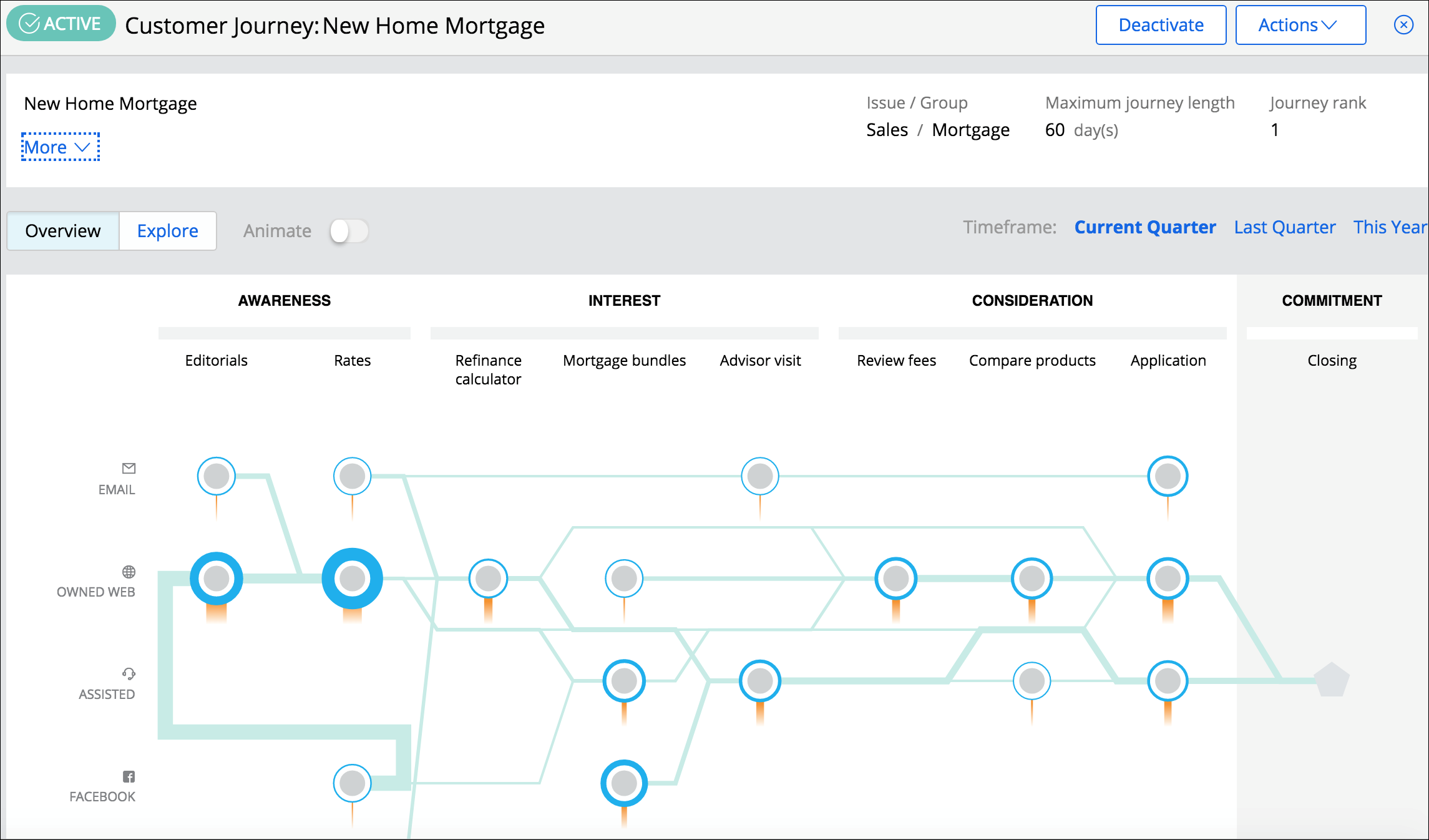Enable the Animate mode toggle
This screenshot has height=840, width=1429.
click(351, 230)
